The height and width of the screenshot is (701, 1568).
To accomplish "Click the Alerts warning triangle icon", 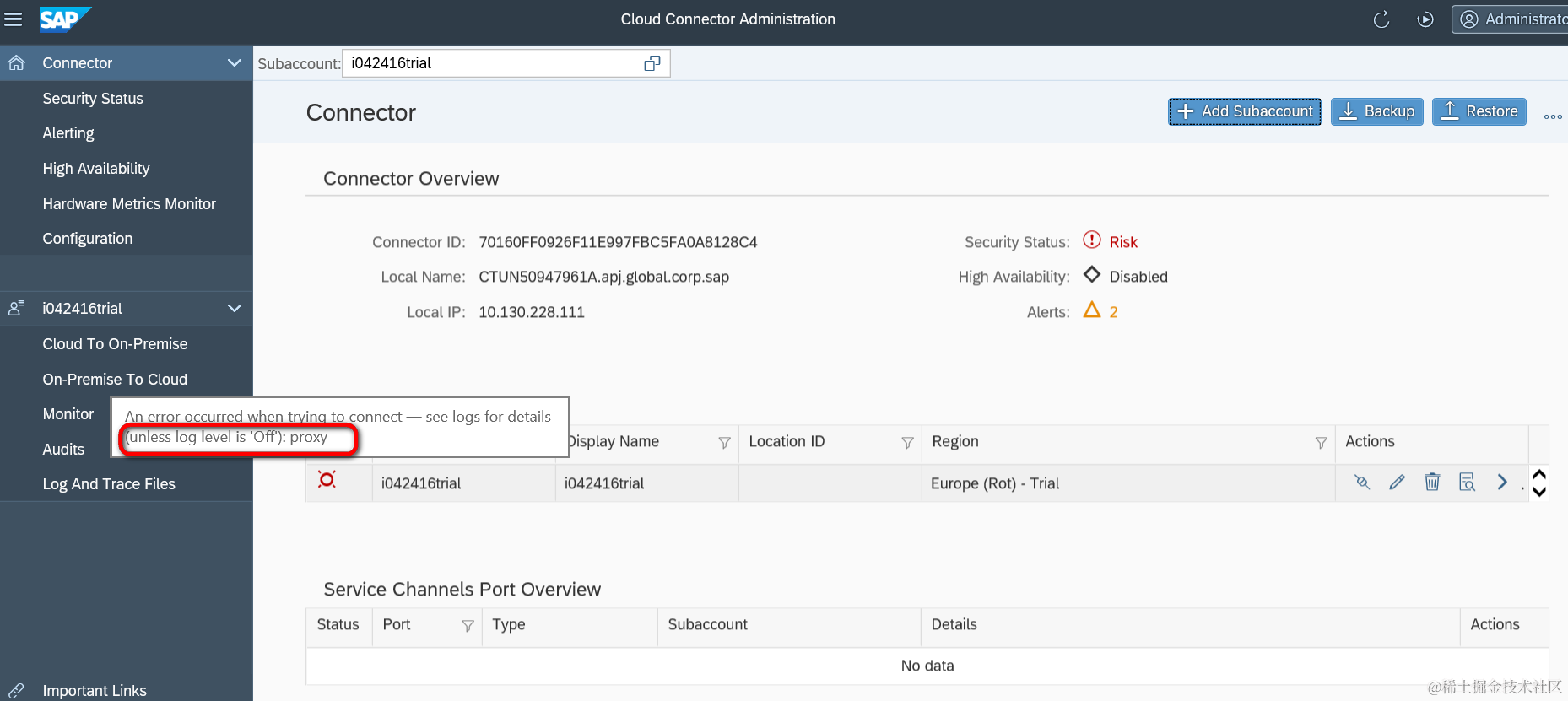I will click(x=1092, y=310).
